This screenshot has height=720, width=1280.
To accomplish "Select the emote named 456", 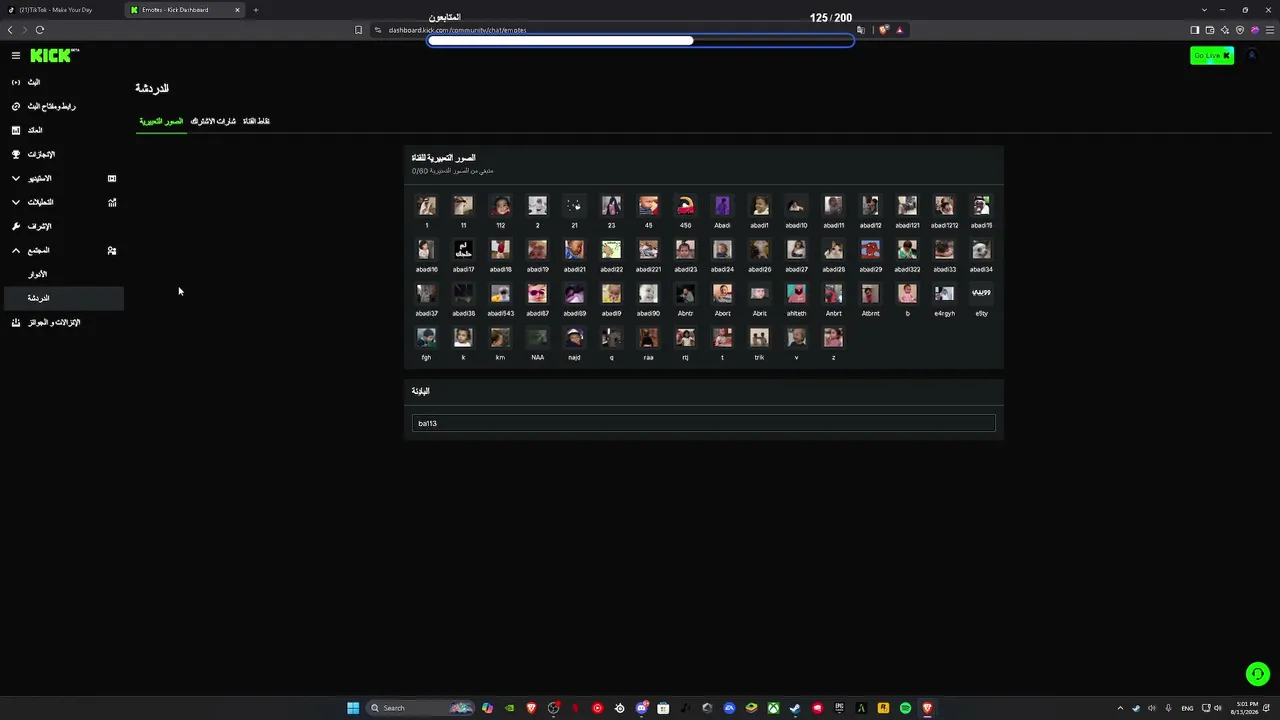I will click(x=685, y=206).
